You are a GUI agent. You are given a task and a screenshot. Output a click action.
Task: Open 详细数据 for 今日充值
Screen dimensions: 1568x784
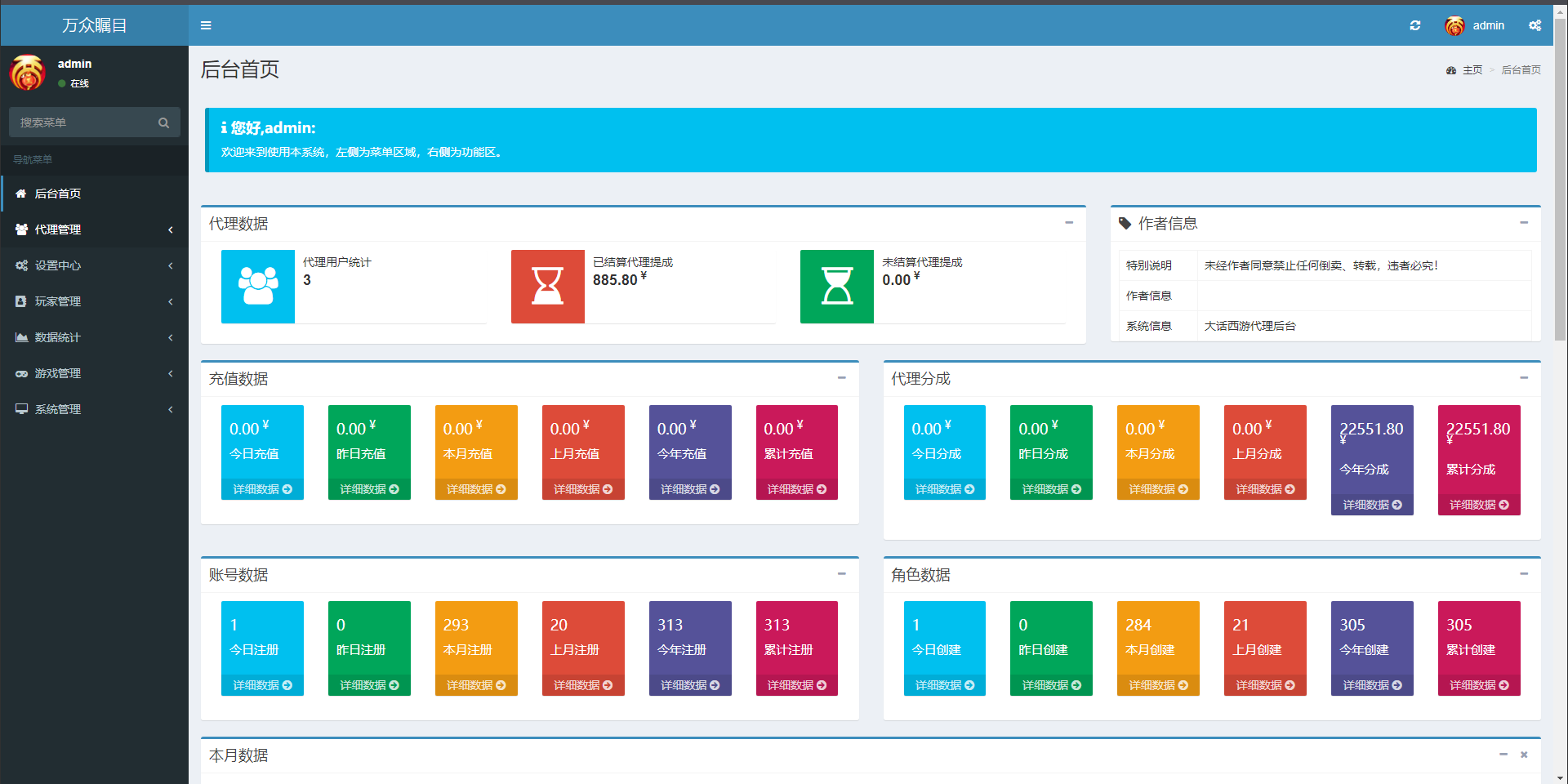262,489
